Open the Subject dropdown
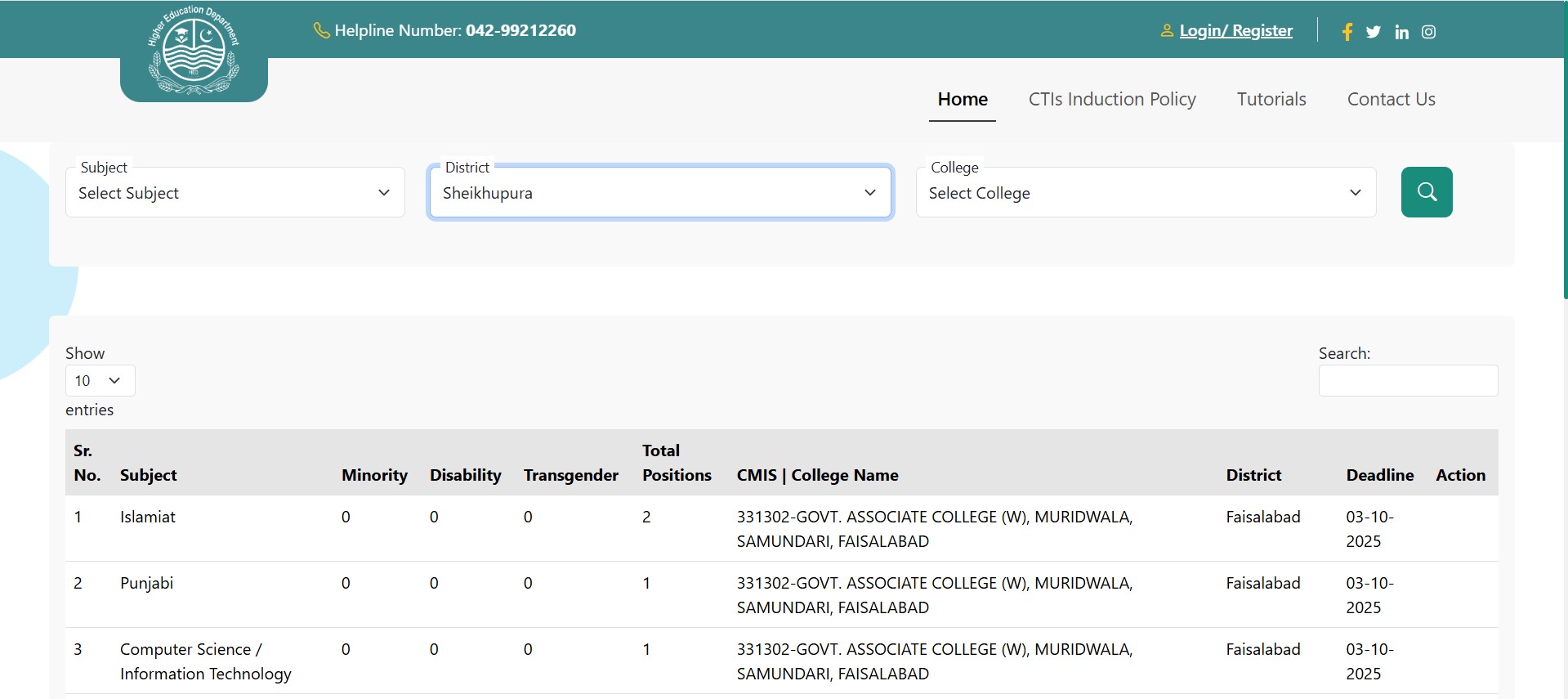Screen dimensions: 1568x699 click(x=235, y=193)
